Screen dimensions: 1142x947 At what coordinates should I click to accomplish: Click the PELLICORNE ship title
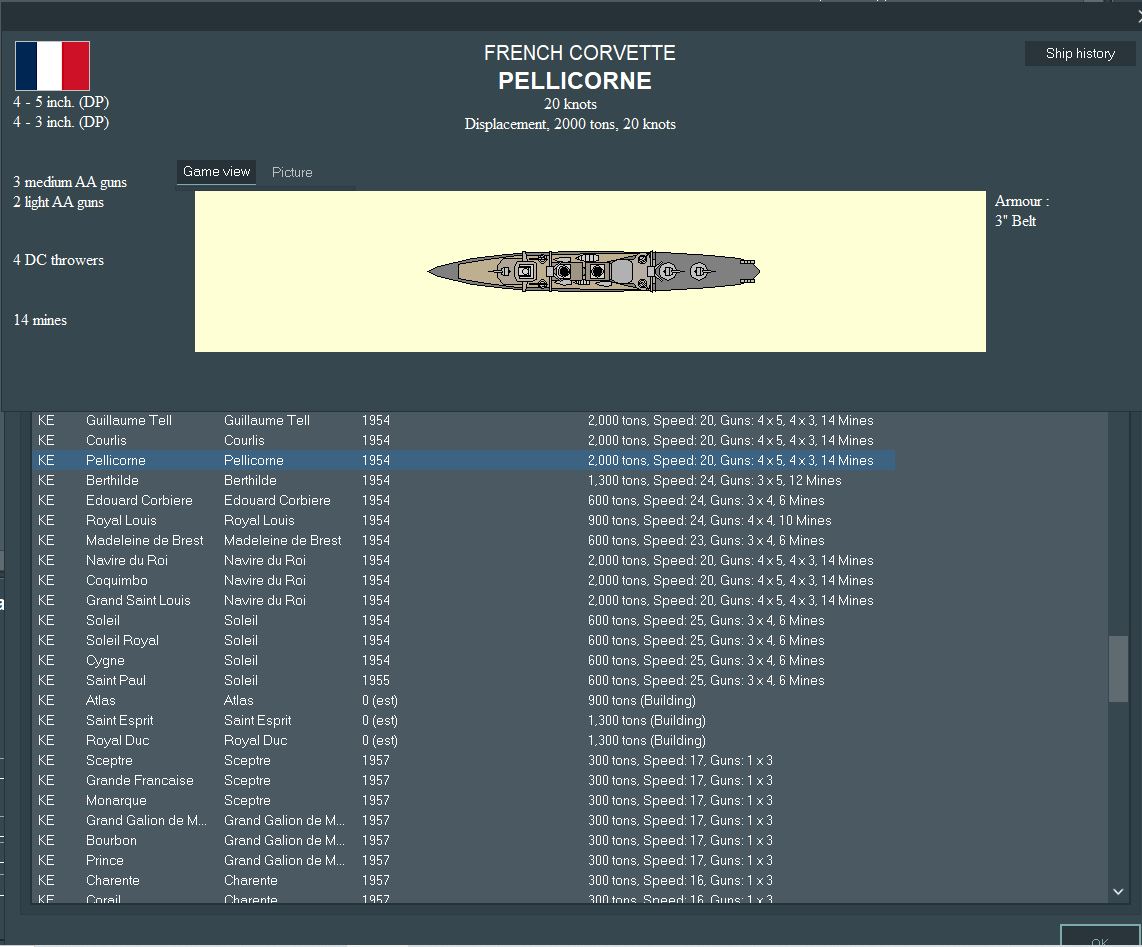[x=575, y=81]
